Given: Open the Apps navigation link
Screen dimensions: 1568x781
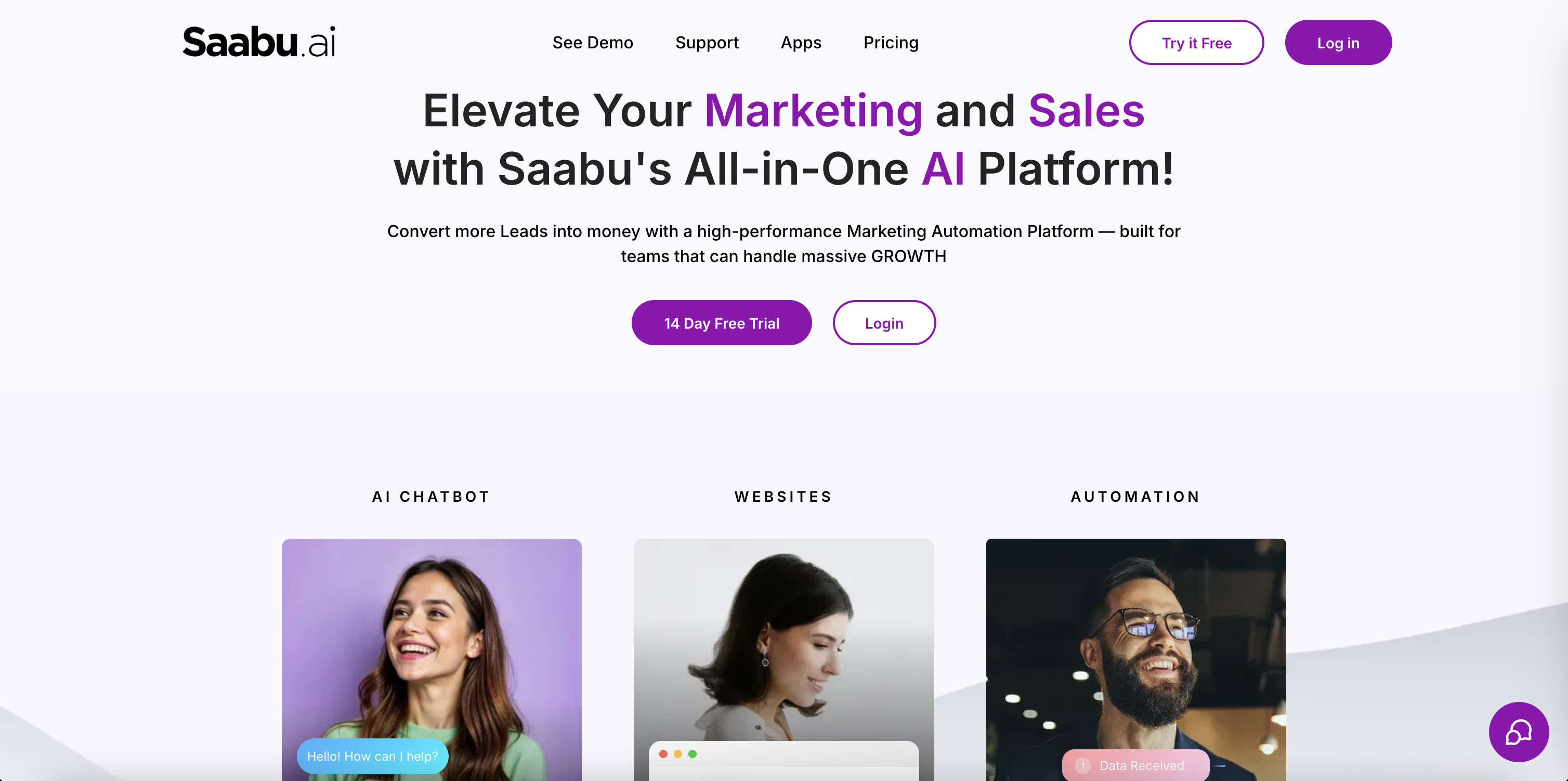Looking at the screenshot, I should (801, 43).
